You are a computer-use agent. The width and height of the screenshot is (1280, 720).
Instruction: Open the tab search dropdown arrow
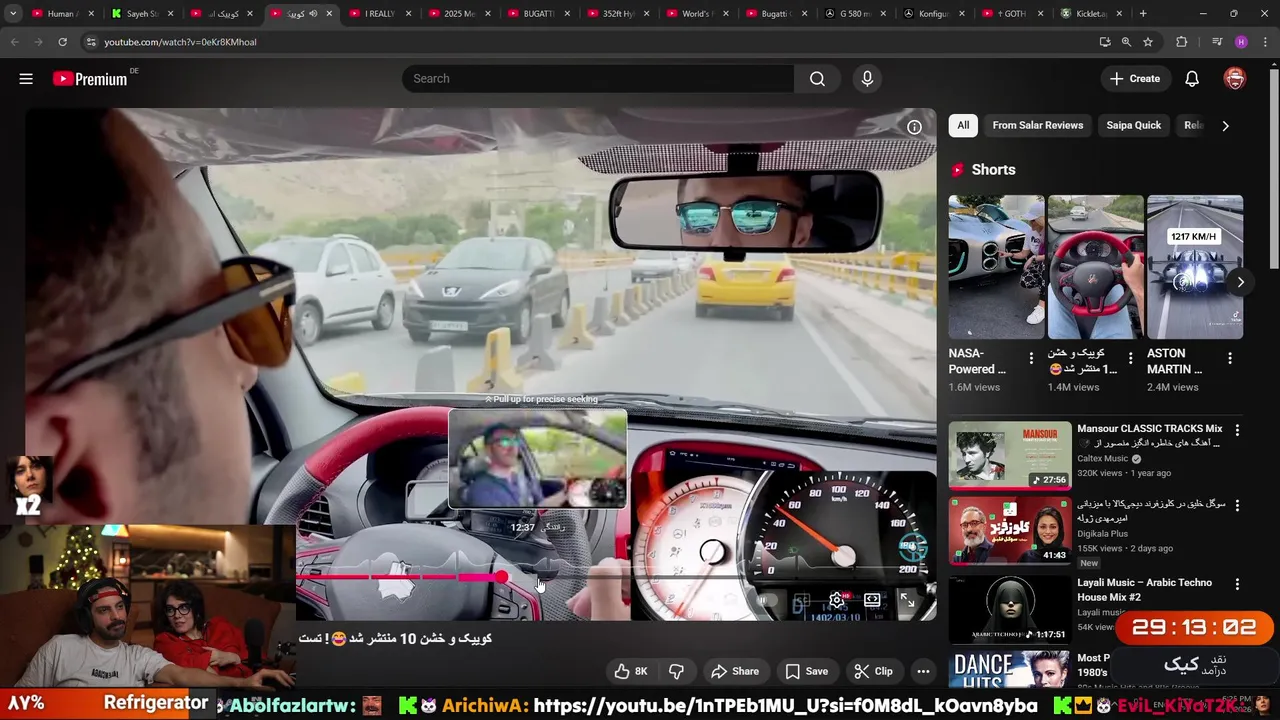pos(13,14)
